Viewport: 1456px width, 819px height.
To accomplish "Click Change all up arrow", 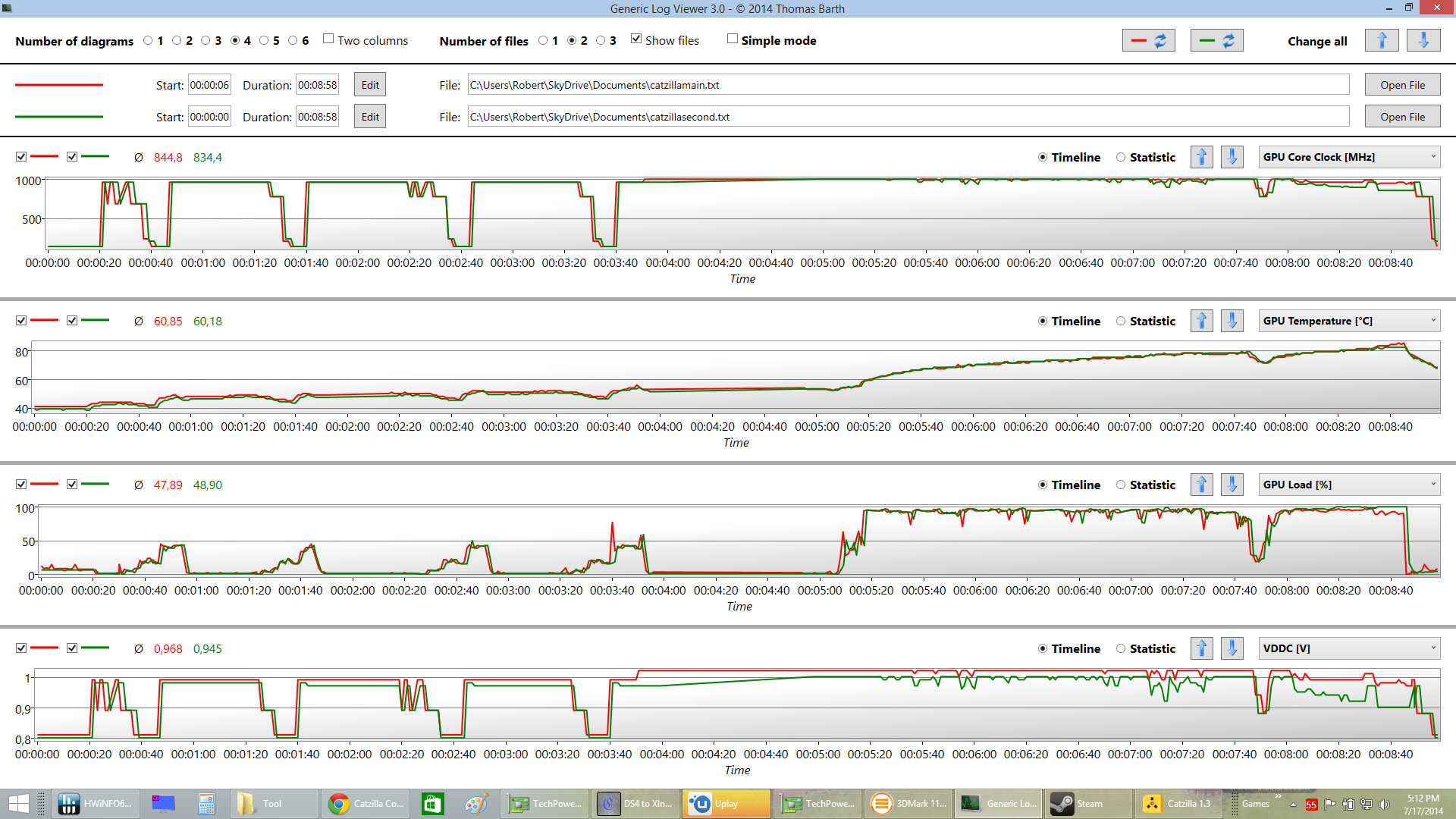I will point(1382,40).
